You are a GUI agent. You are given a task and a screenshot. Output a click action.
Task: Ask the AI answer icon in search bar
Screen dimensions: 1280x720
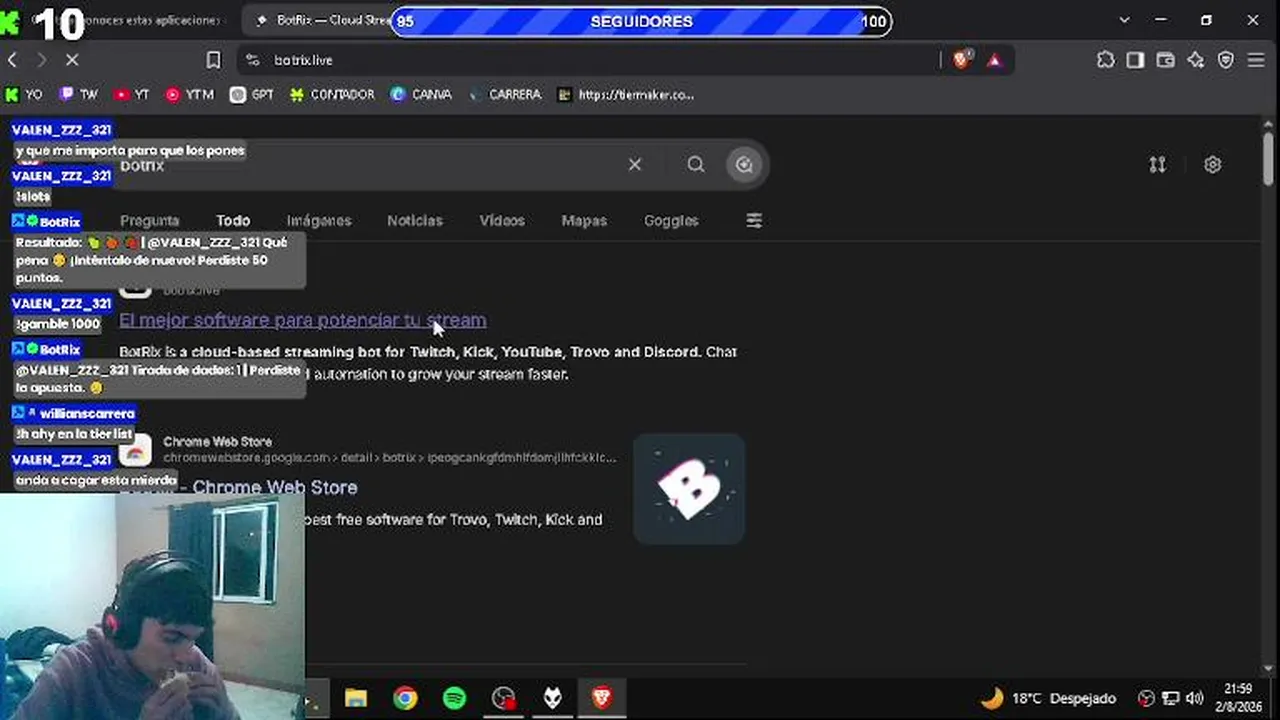744,165
